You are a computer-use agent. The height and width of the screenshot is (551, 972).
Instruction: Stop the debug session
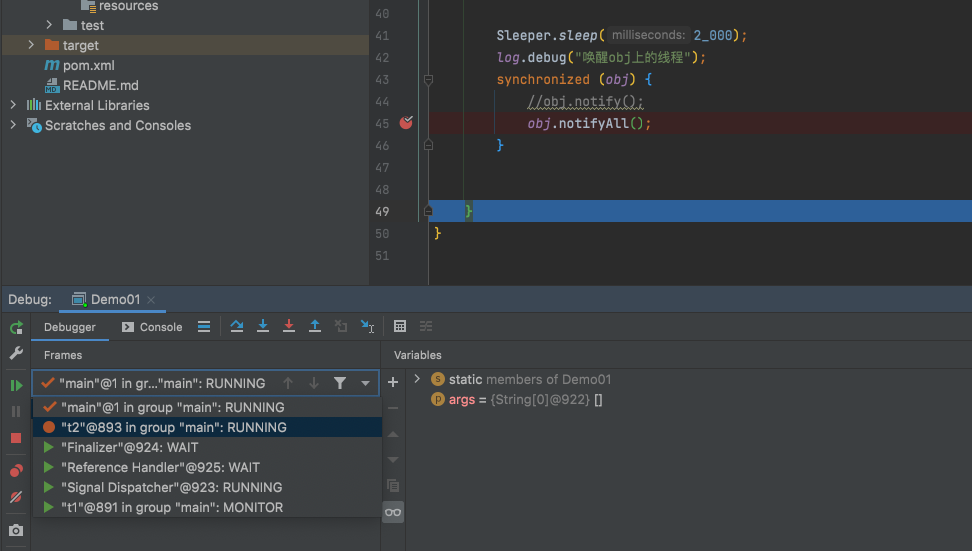16,438
